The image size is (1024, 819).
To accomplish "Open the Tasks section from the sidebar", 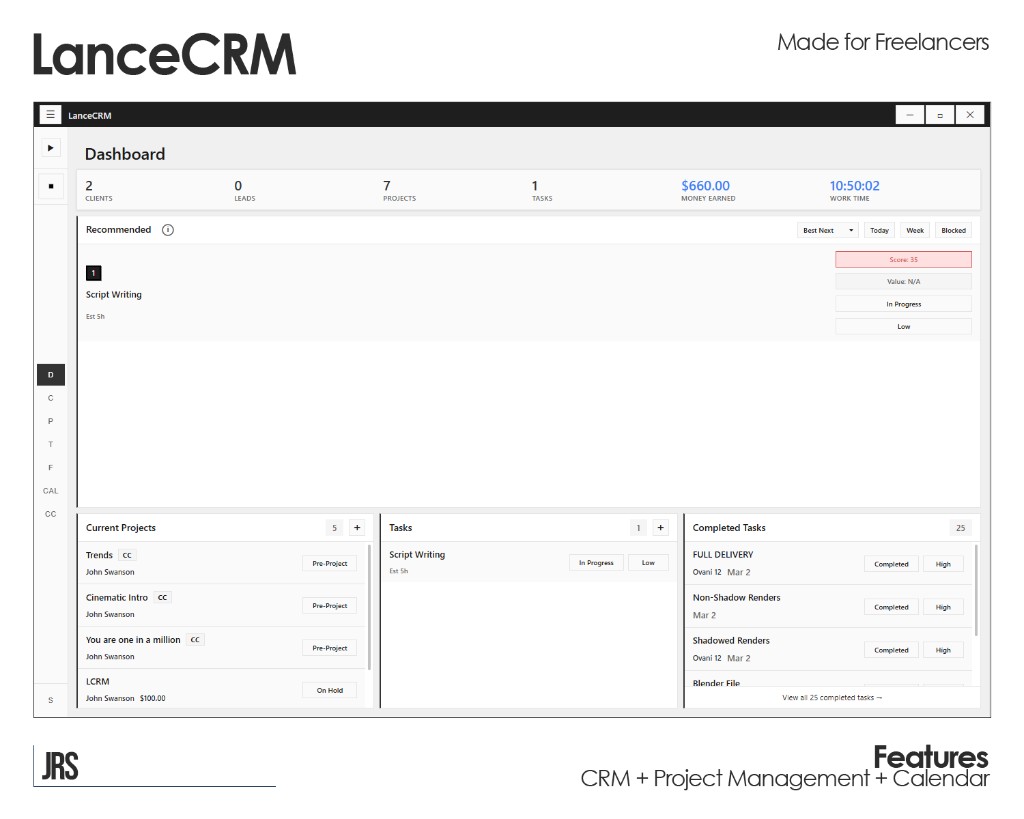I will pyautogui.click(x=50, y=444).
